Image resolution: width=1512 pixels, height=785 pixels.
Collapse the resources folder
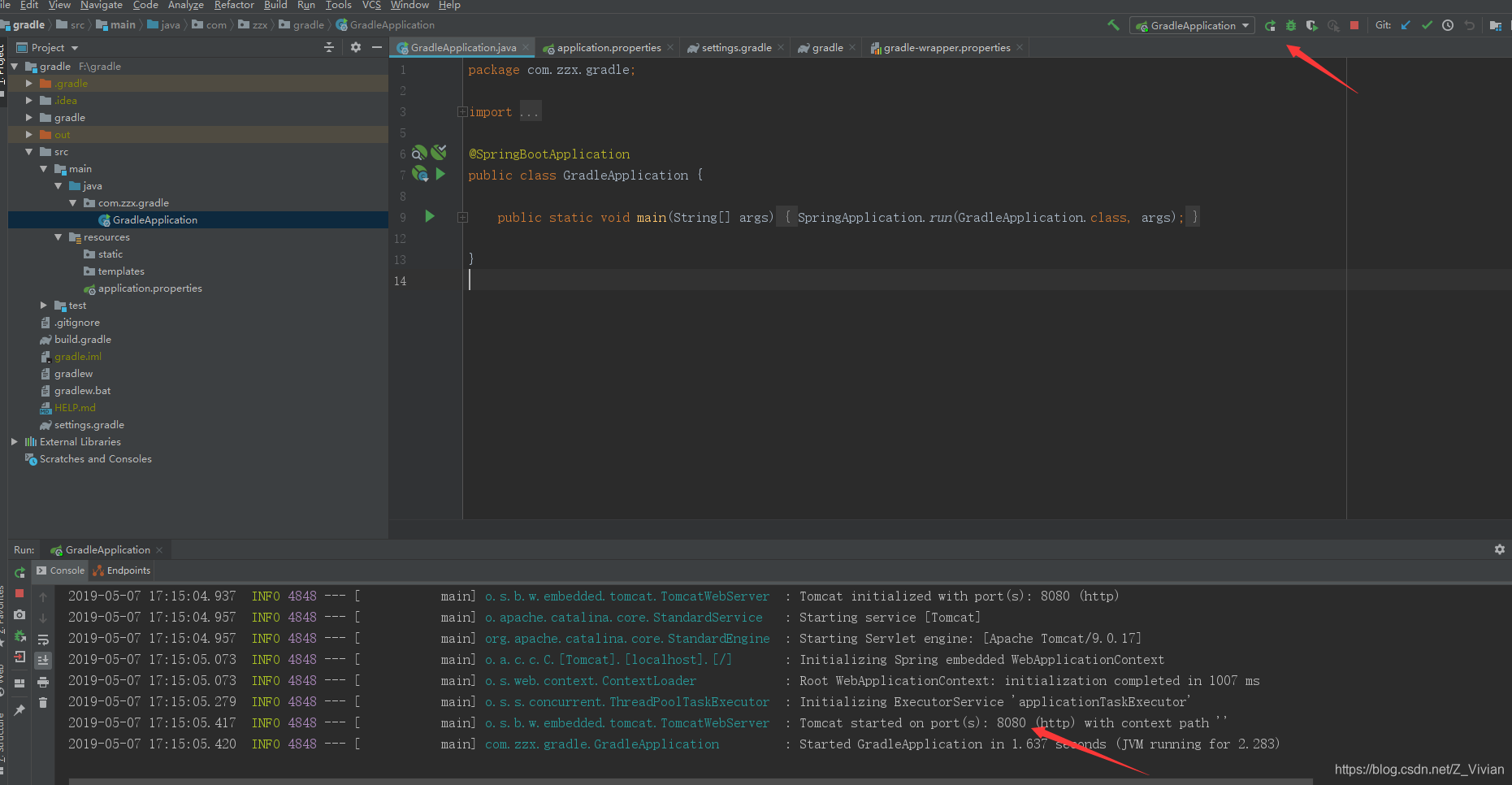point(58,237)
